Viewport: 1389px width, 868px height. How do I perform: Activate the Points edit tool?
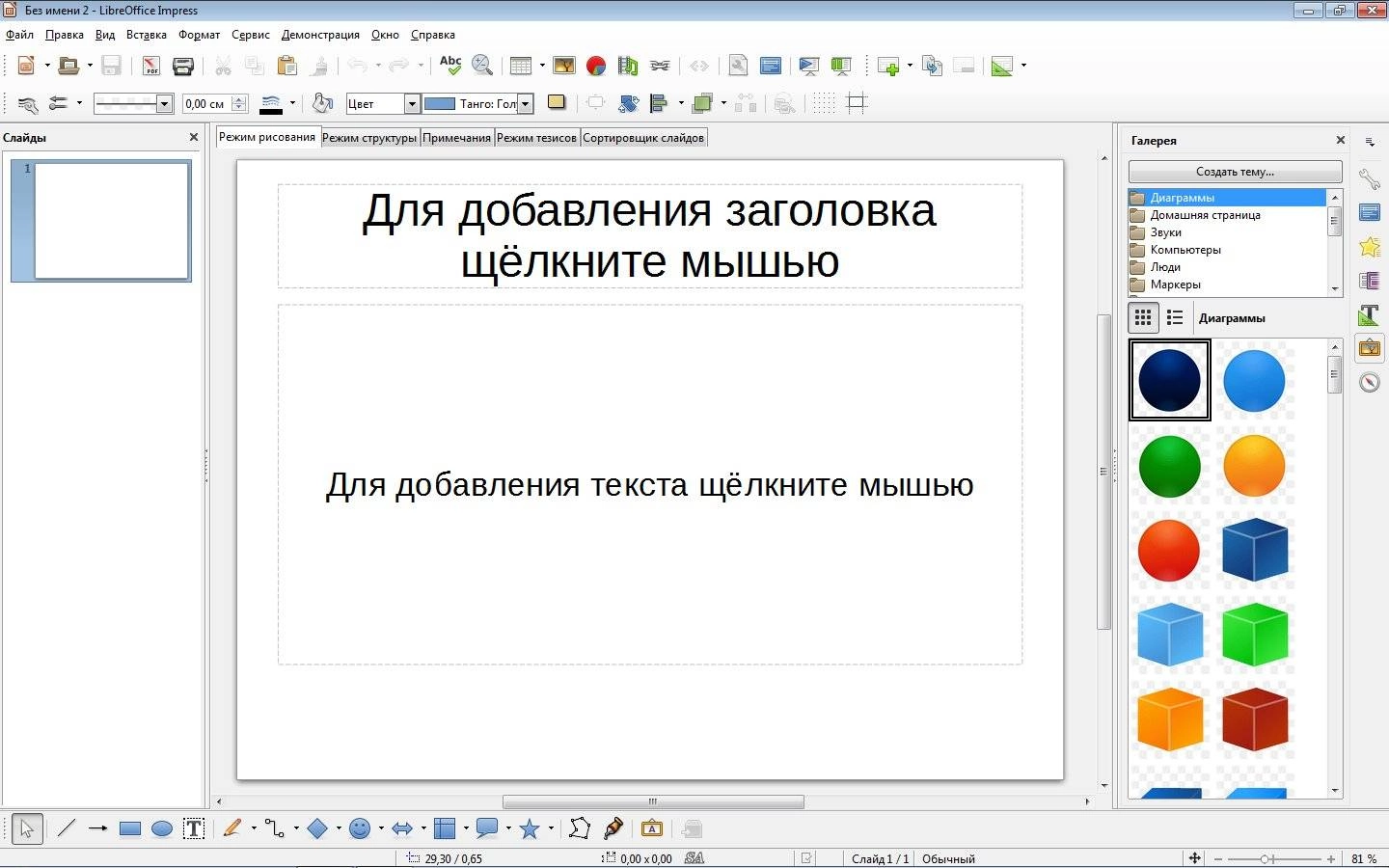tap(580, 827)
